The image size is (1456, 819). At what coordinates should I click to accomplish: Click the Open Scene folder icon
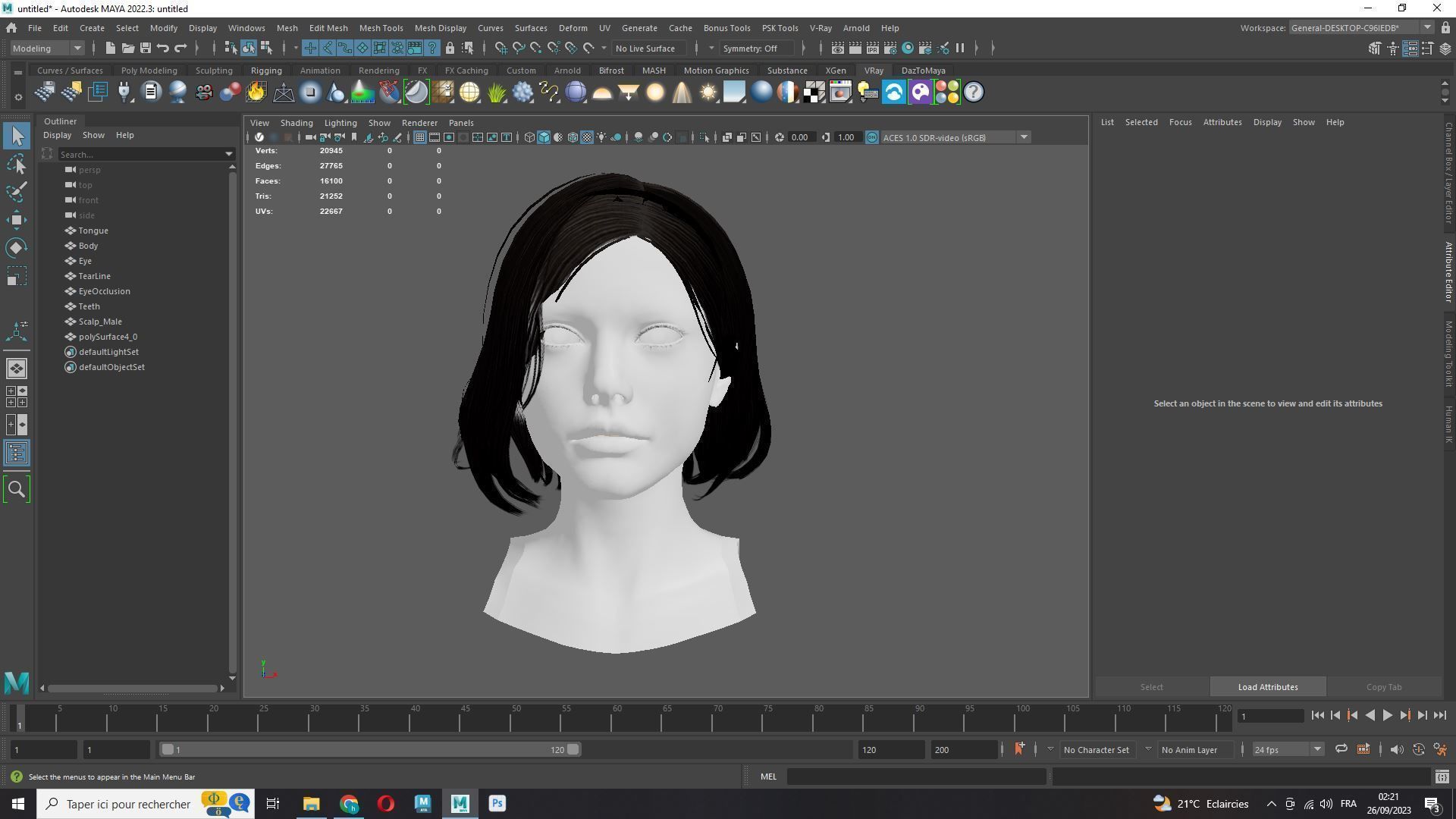pos(127,48)
